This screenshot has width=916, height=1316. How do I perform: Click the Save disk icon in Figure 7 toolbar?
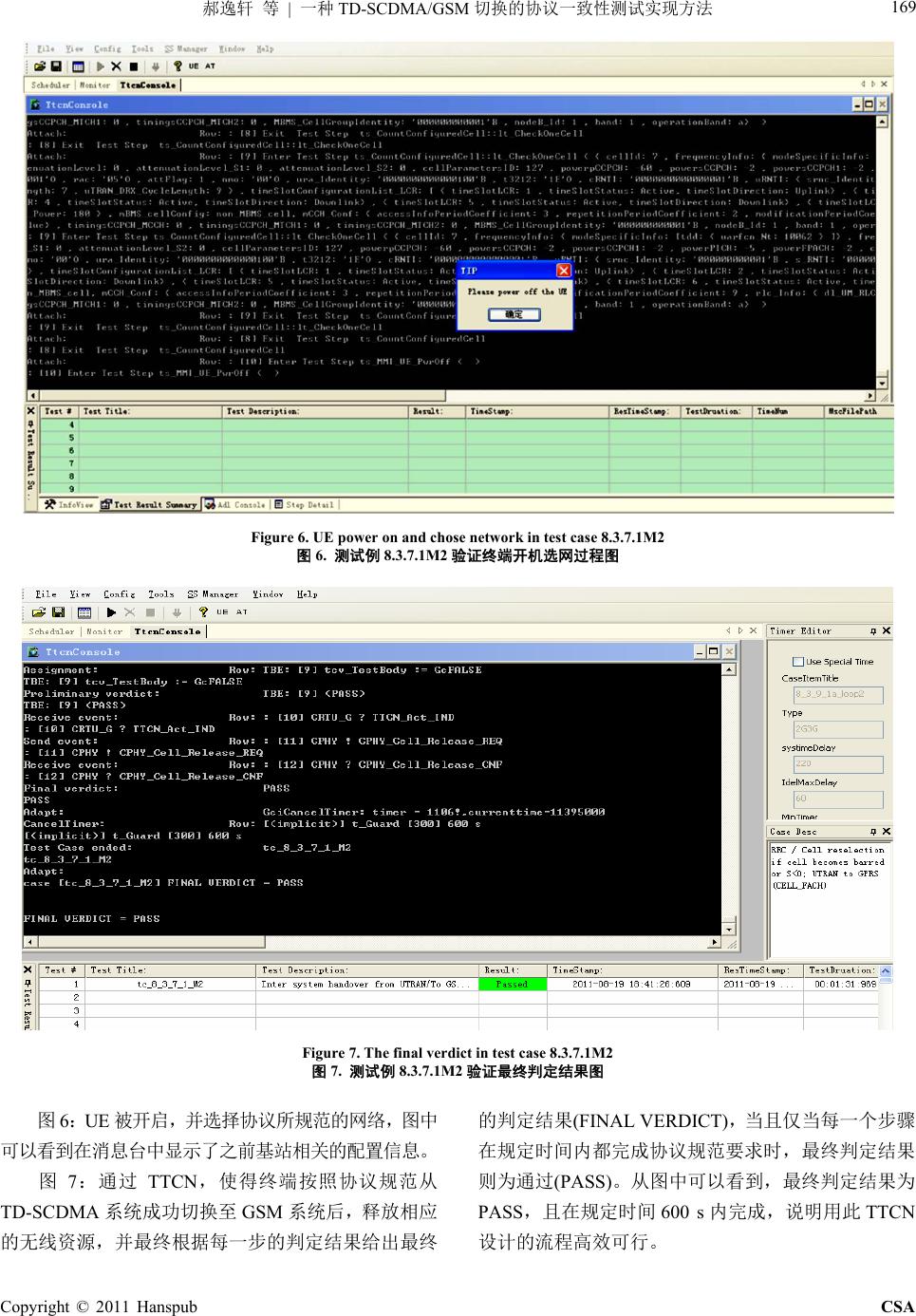point(56,612)
